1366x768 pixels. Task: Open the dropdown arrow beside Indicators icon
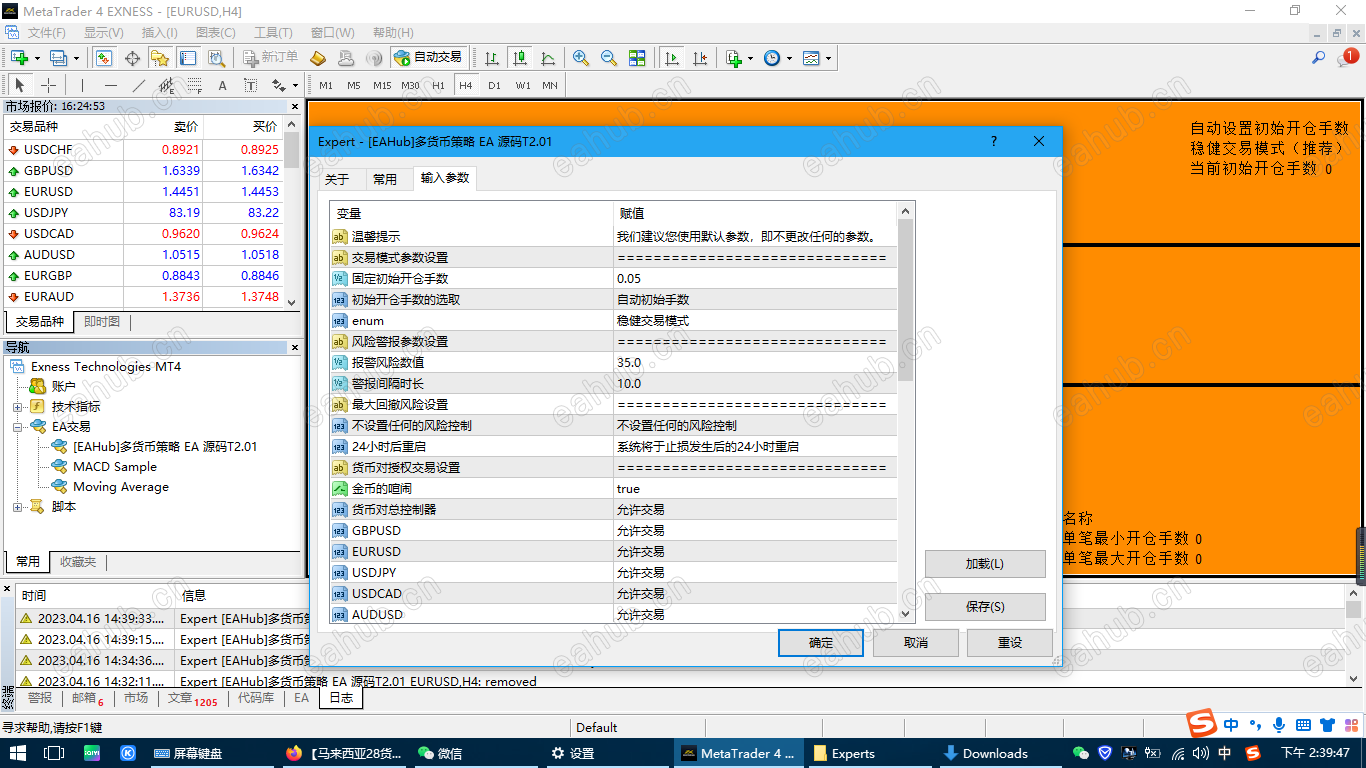tap(750, 58)
